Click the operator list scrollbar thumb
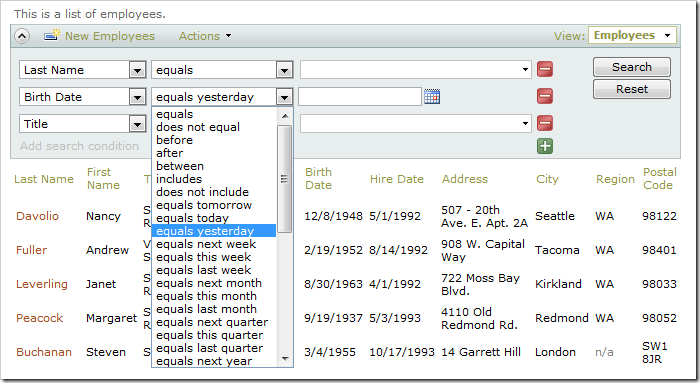Screen dimensions: 700x383 pyautogui.click(x=284, y=179)
